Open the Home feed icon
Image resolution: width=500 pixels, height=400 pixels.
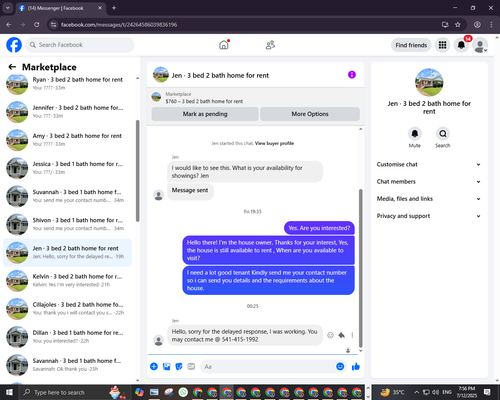[x=224, y=45]
